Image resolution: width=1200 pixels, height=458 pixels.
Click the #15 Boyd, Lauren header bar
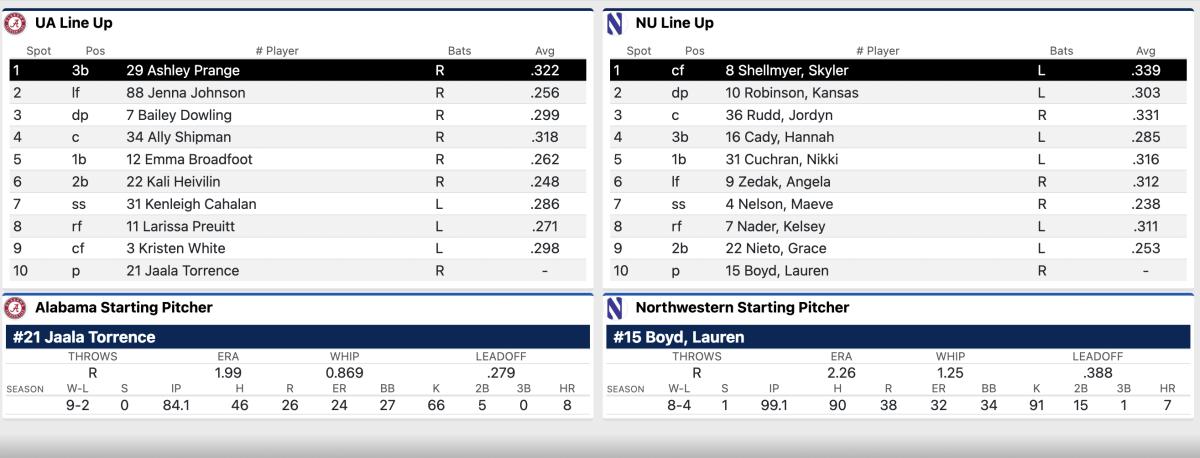point(899,337)
